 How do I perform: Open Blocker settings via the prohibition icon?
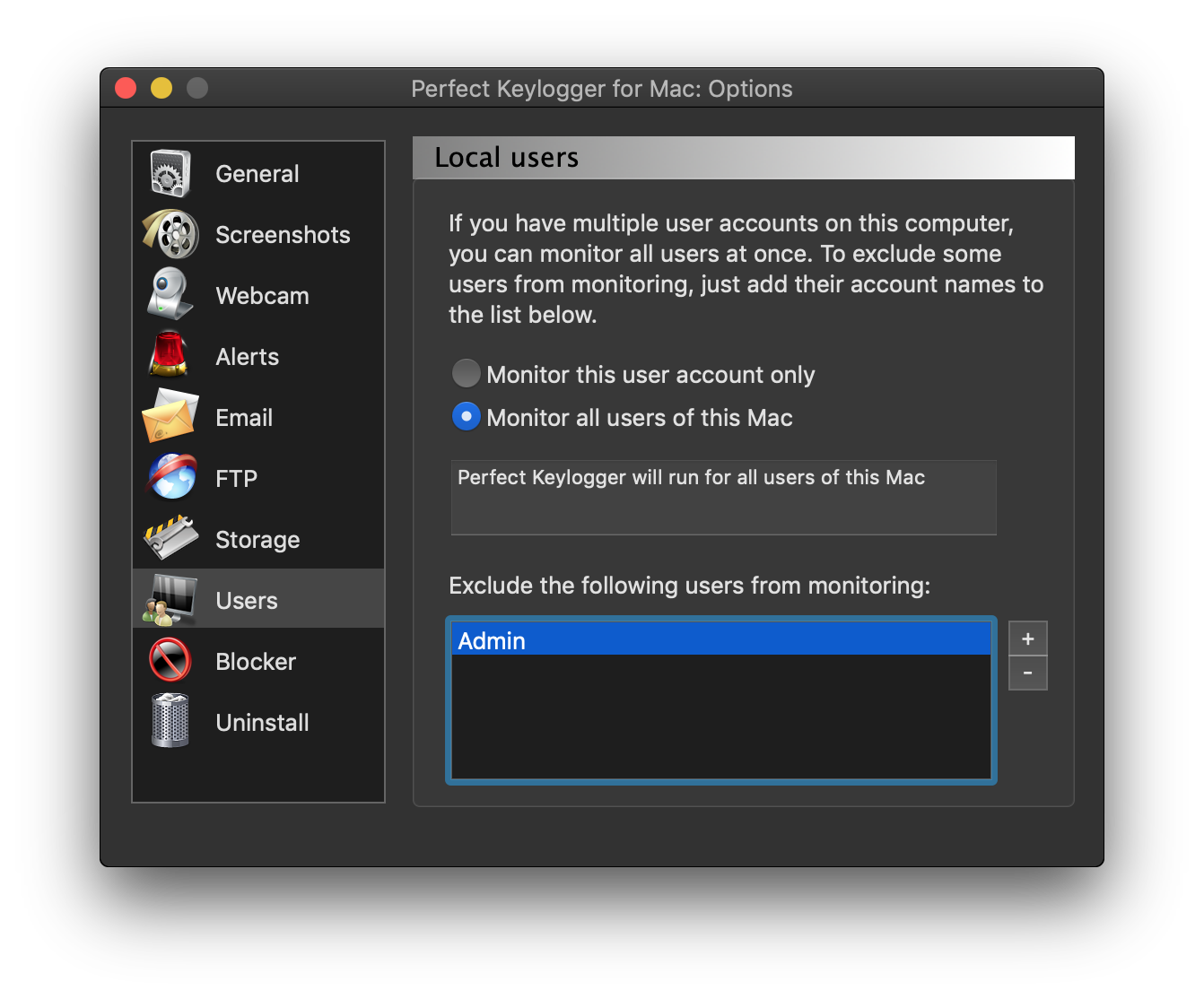[170, 660]
